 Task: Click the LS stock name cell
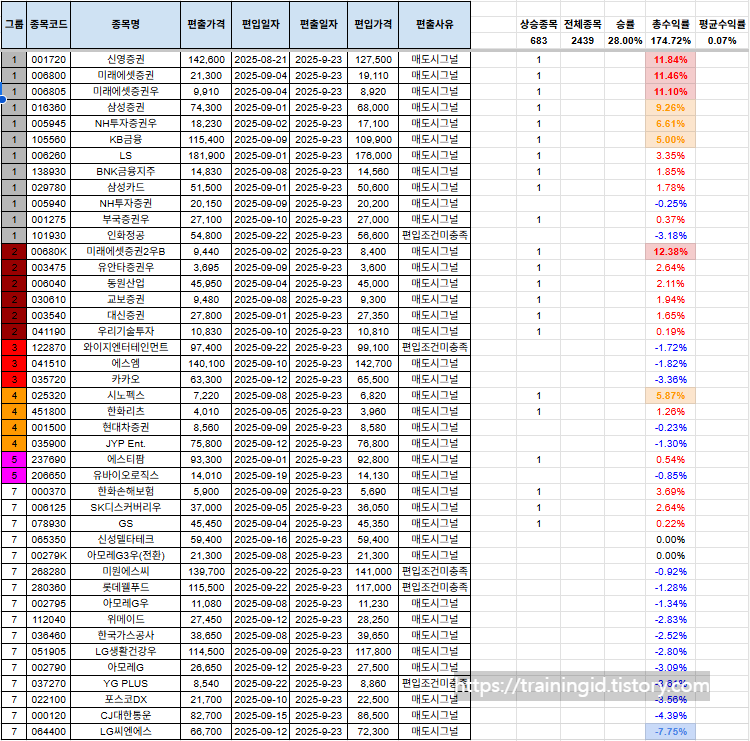125,156
